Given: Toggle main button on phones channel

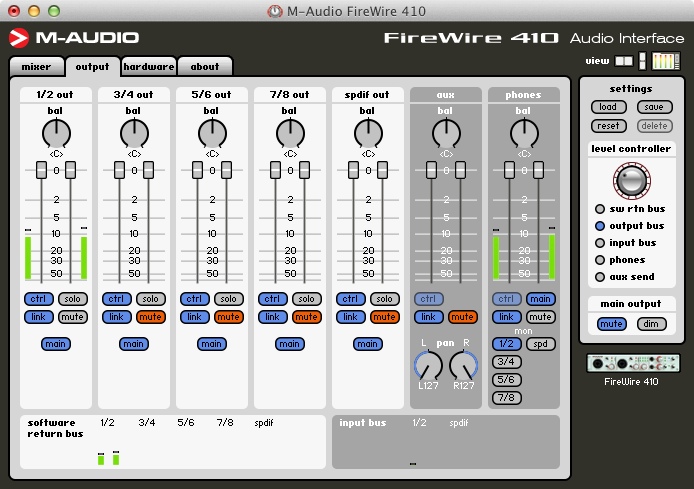Looking at the screenshot, I should click(x=540, y=299).
